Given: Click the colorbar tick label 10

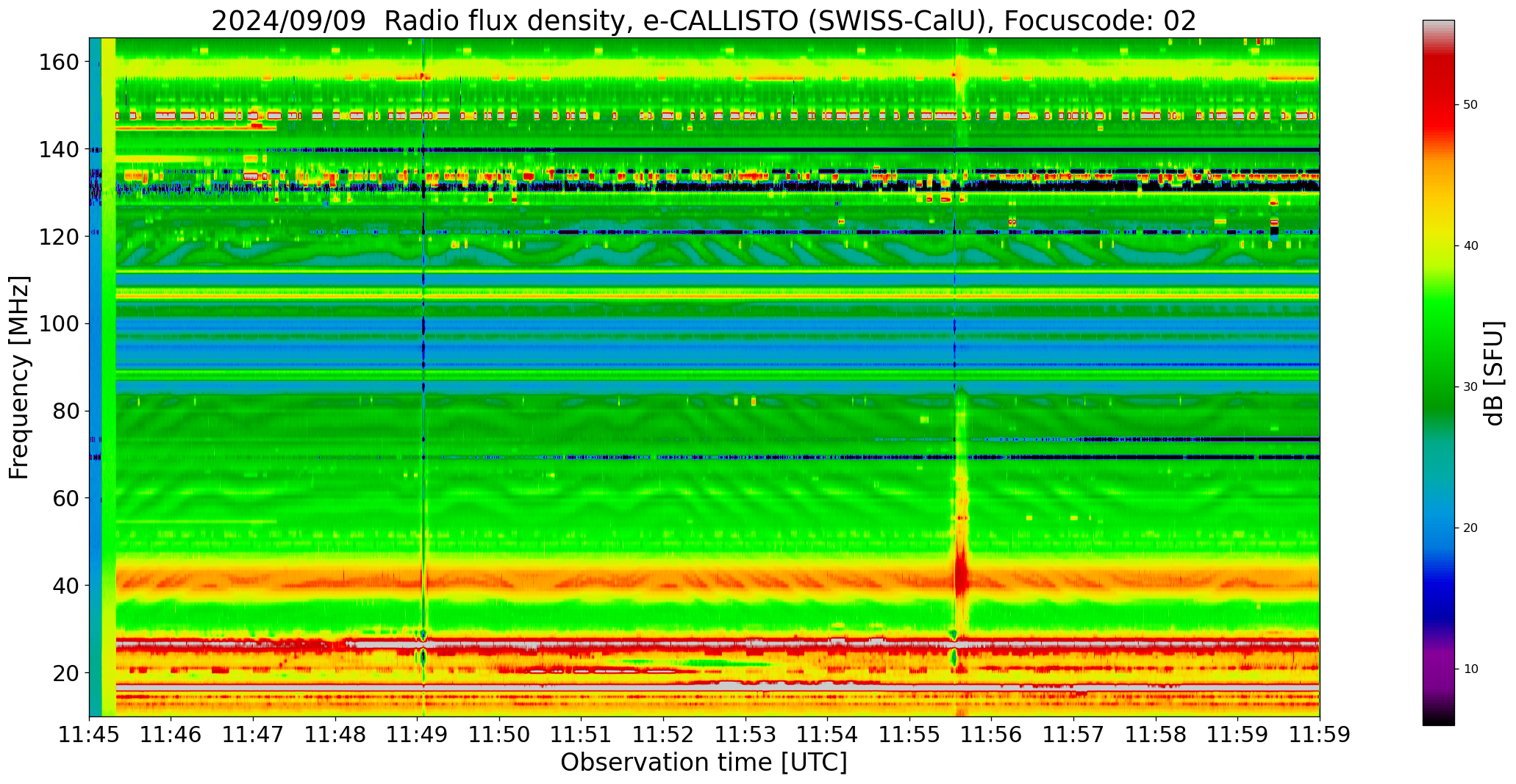Looking at the screenshot, I should [x=1470, y=669].
